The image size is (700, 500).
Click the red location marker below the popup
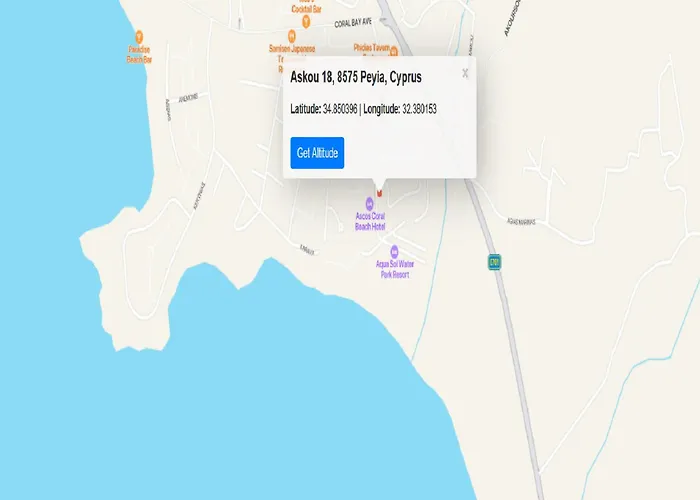click(x=379, y=193)
